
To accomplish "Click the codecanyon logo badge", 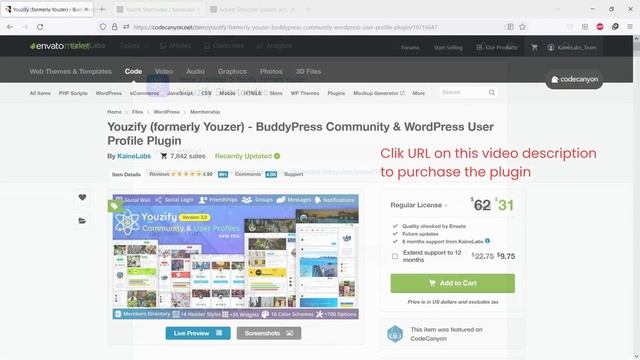I will [x=574, y=79].
